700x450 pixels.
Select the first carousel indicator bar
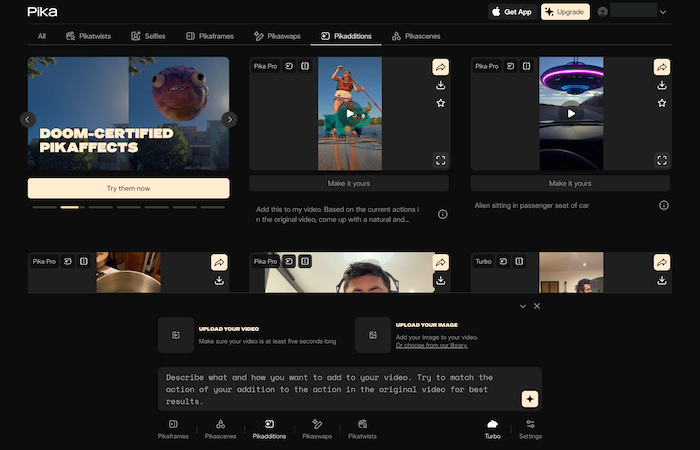pos(42,207)
